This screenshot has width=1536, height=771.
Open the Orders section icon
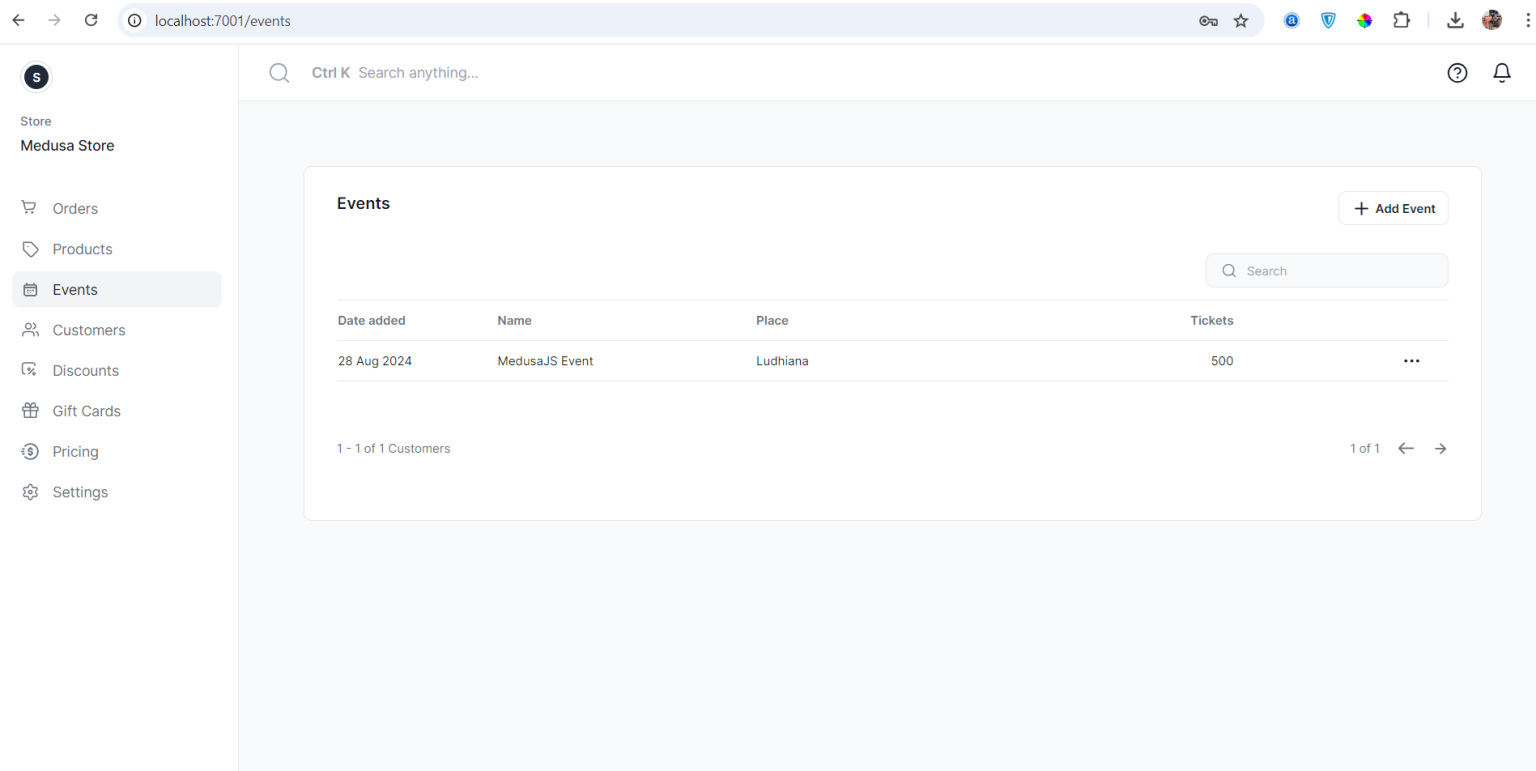tap(30, 208)
